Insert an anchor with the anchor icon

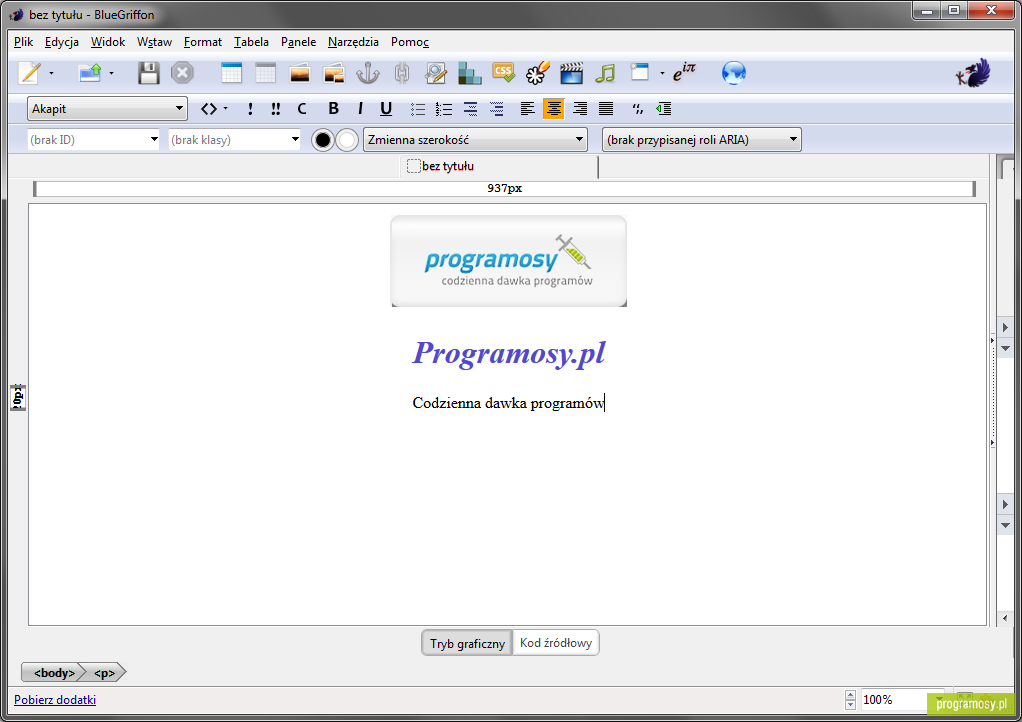pos(368,73)
